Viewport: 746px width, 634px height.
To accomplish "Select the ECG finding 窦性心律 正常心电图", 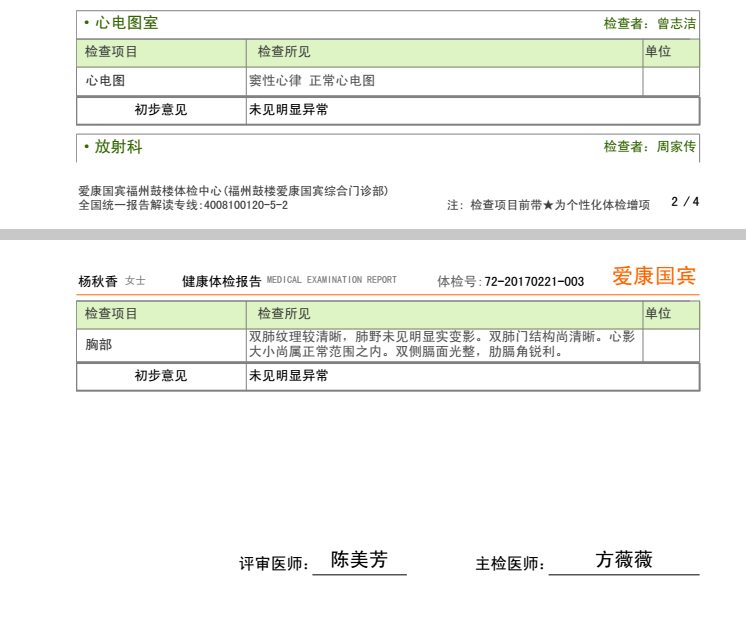I will [x=312, y=80].
